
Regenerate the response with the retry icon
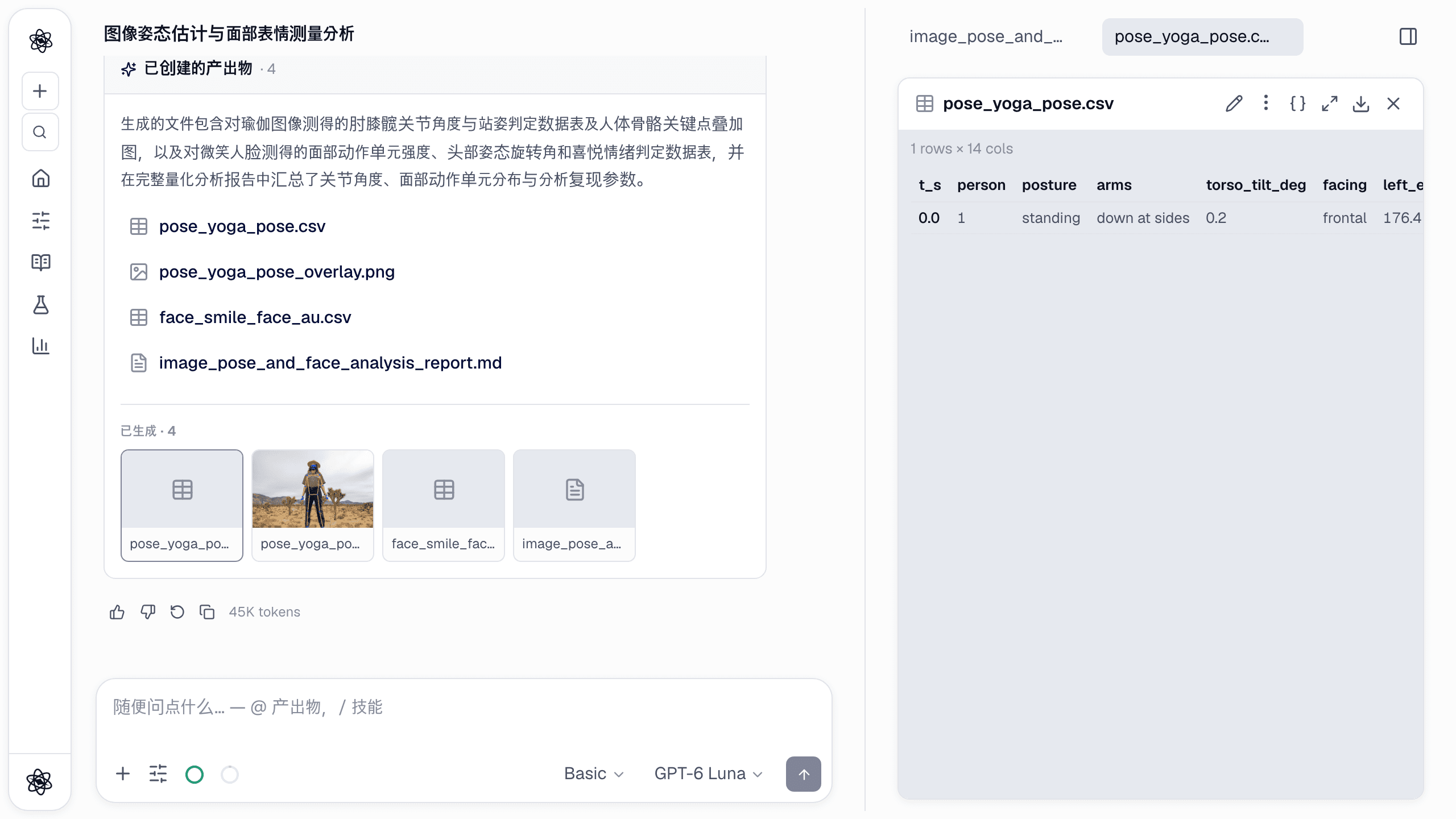point(177,612)
